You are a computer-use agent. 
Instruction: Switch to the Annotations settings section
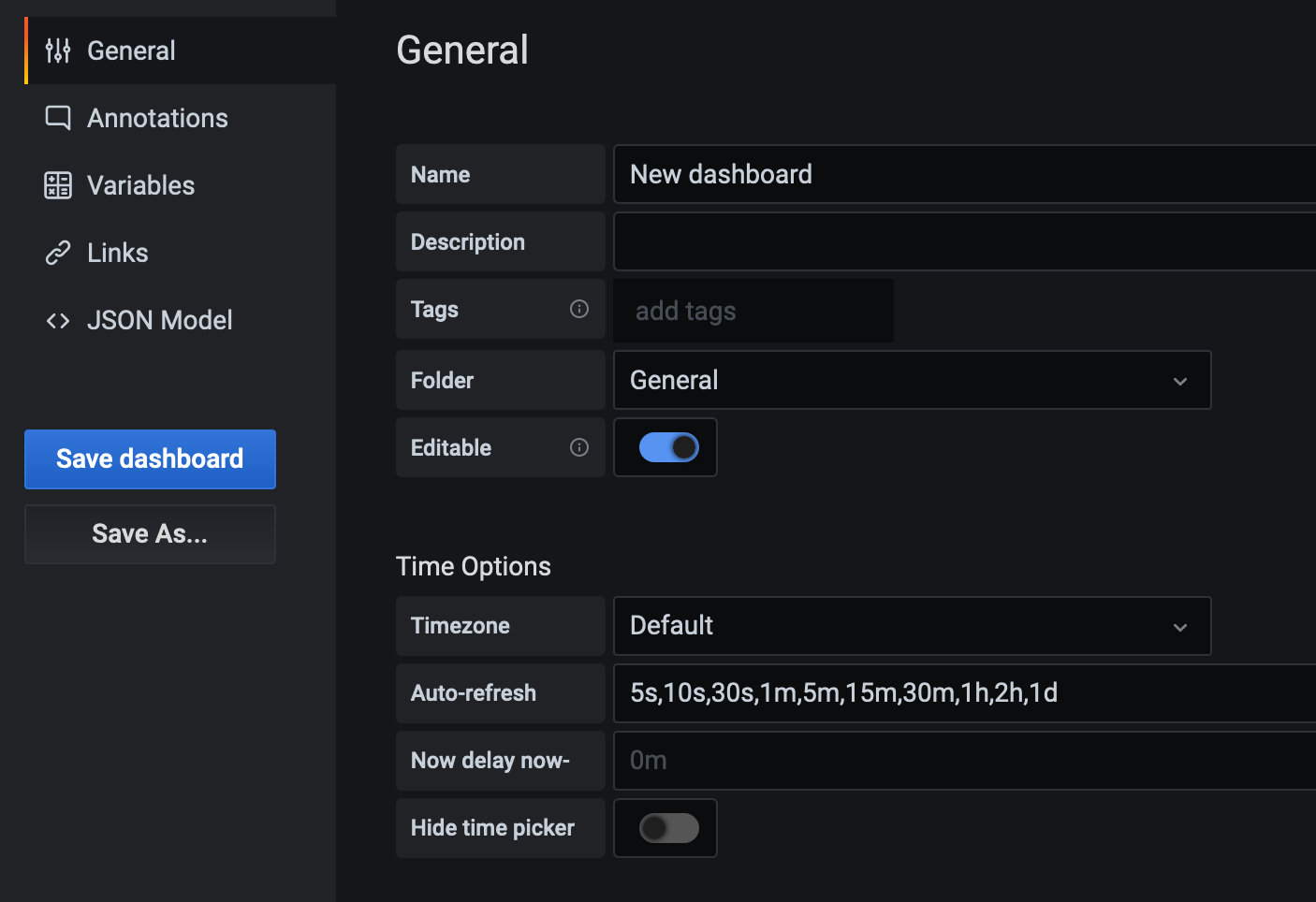pos(157,118)
